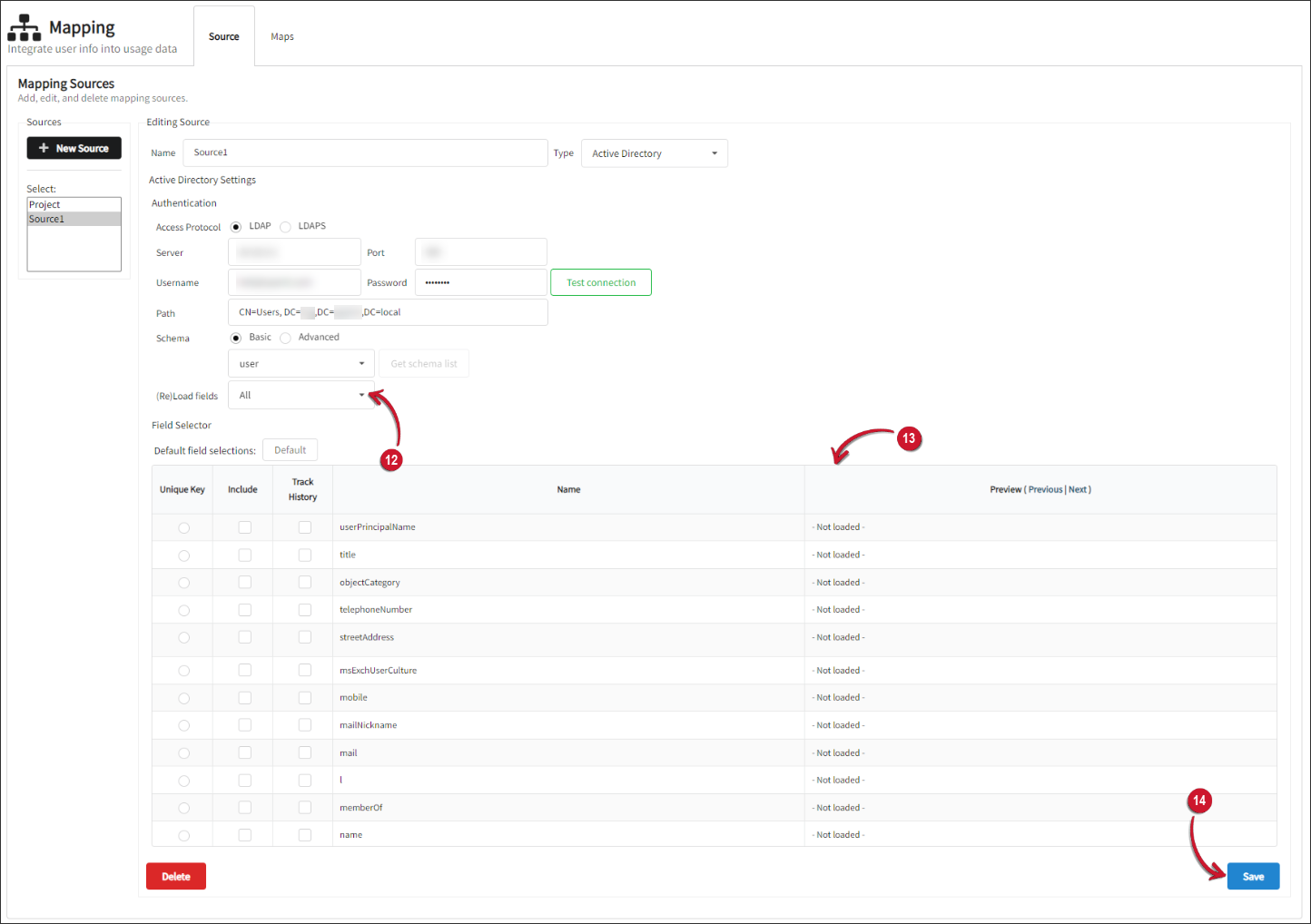
Task: Switch to the Maps tab
Action: click(281, 36)
